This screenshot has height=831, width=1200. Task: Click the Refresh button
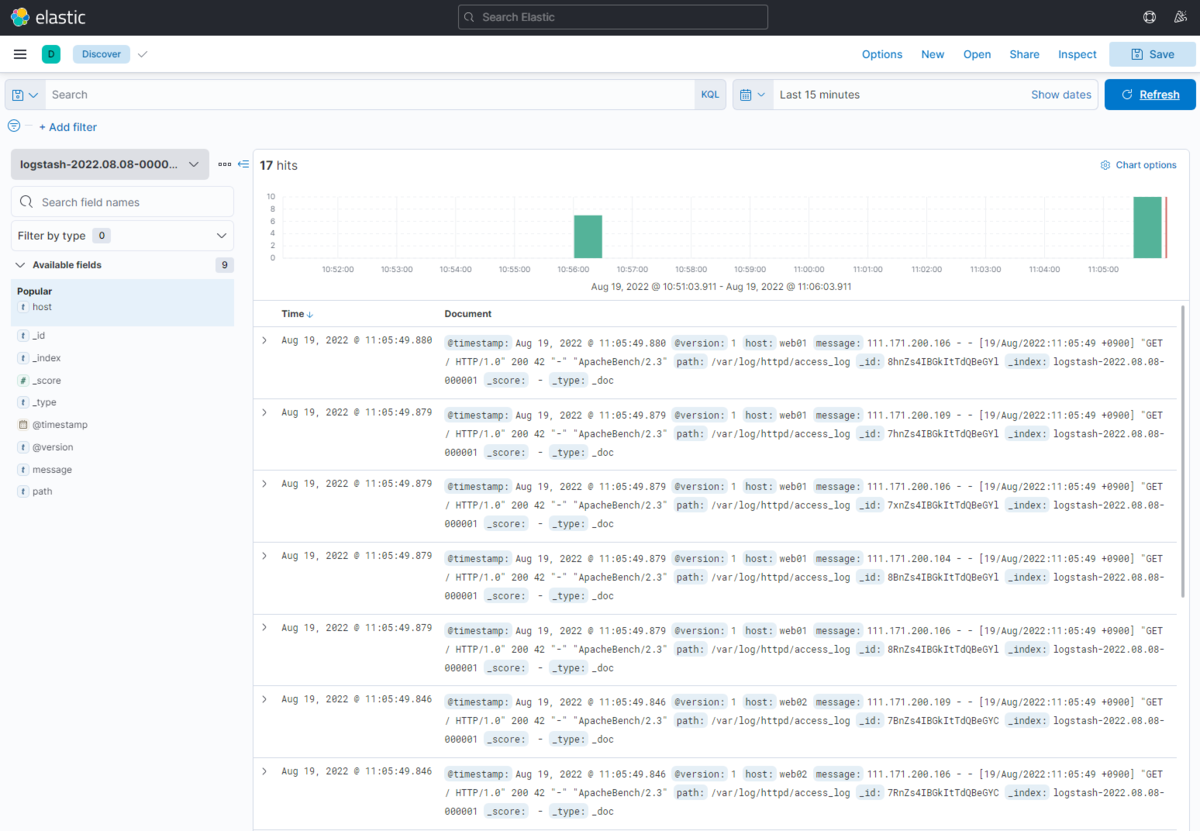[x=1150, y=94]
